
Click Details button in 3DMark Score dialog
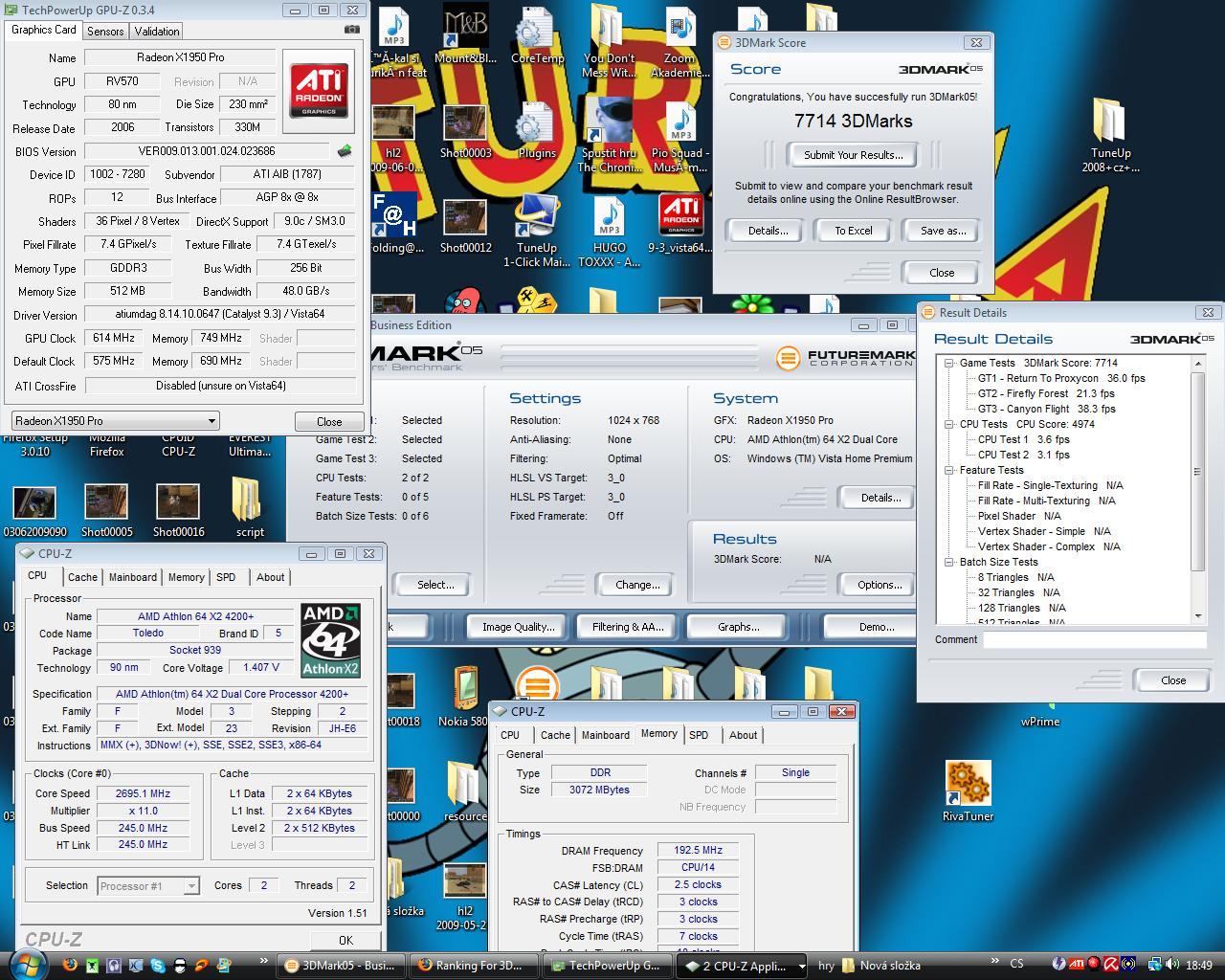768,231
